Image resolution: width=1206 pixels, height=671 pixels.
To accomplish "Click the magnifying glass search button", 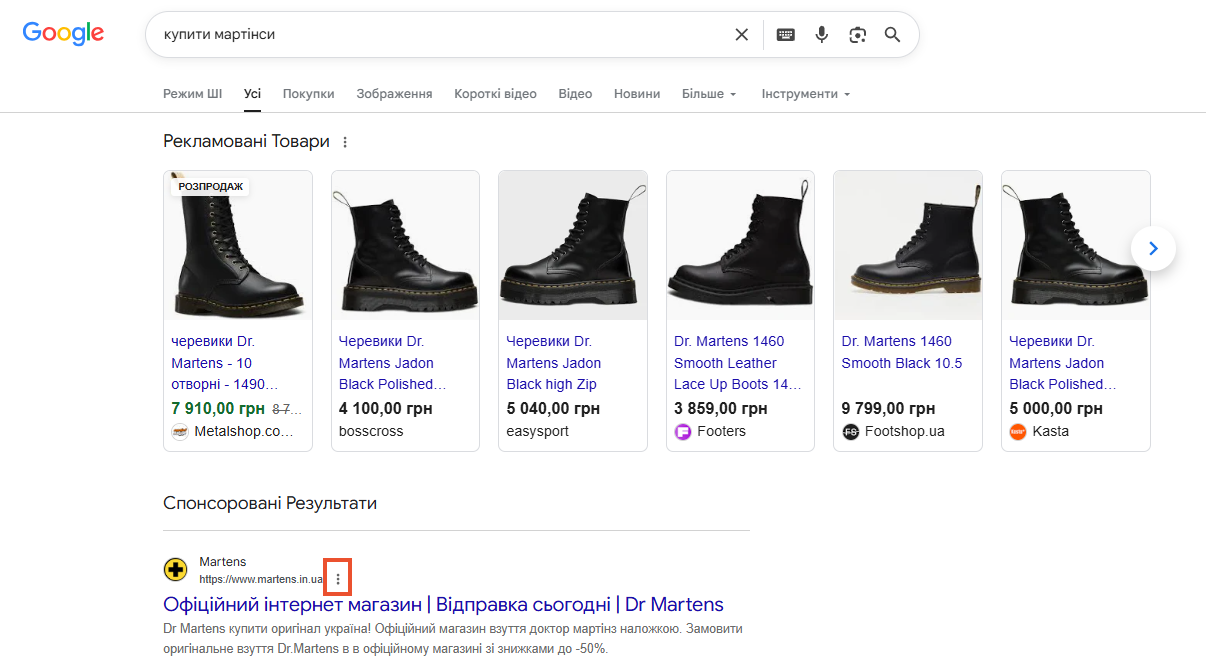I will pyautogui.click(x=893, y=35).
